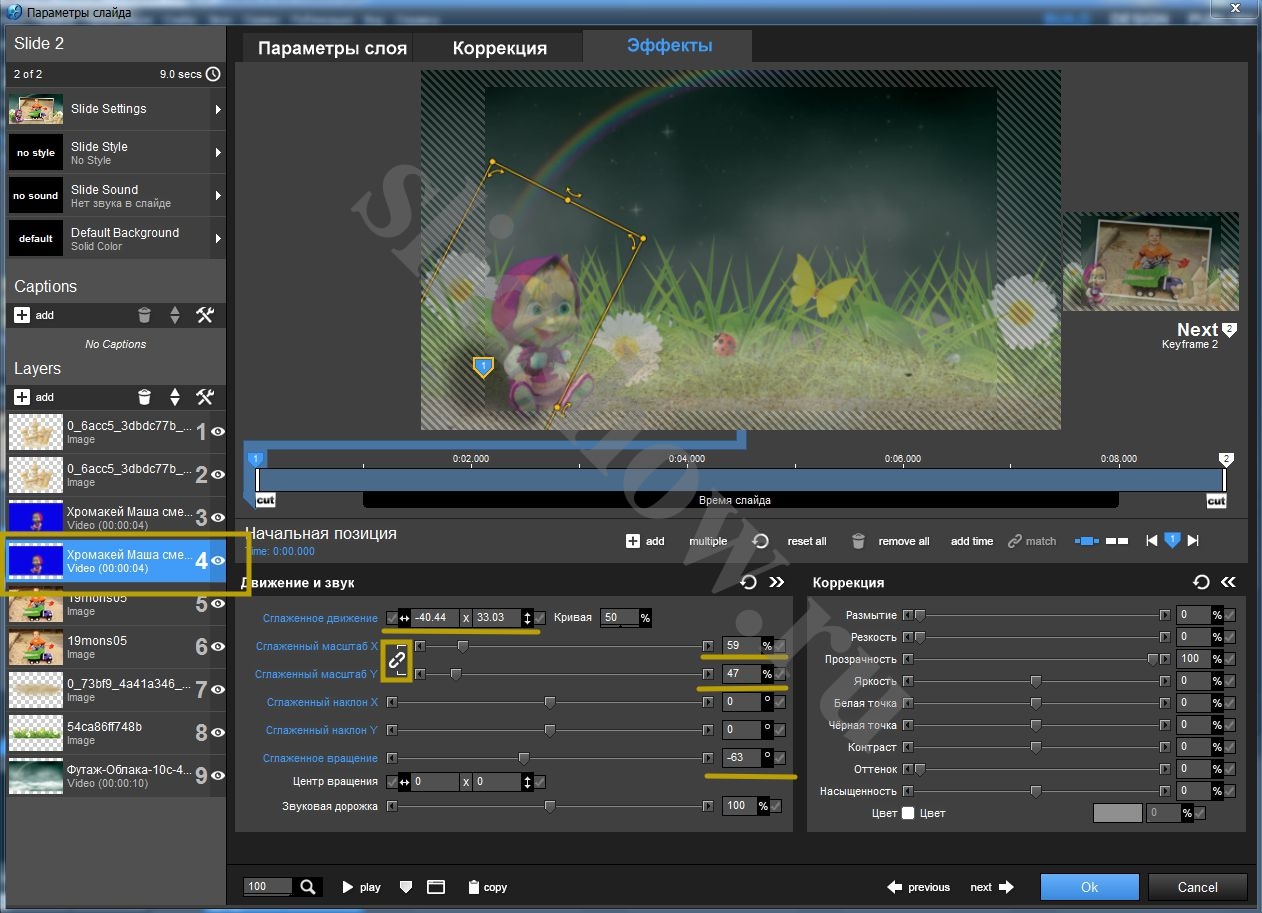Viewport: 1262px width, 913px height.
Task: Hide layer 1 with its eye icon
Action: pyautogui.click(x=217, y=432)
